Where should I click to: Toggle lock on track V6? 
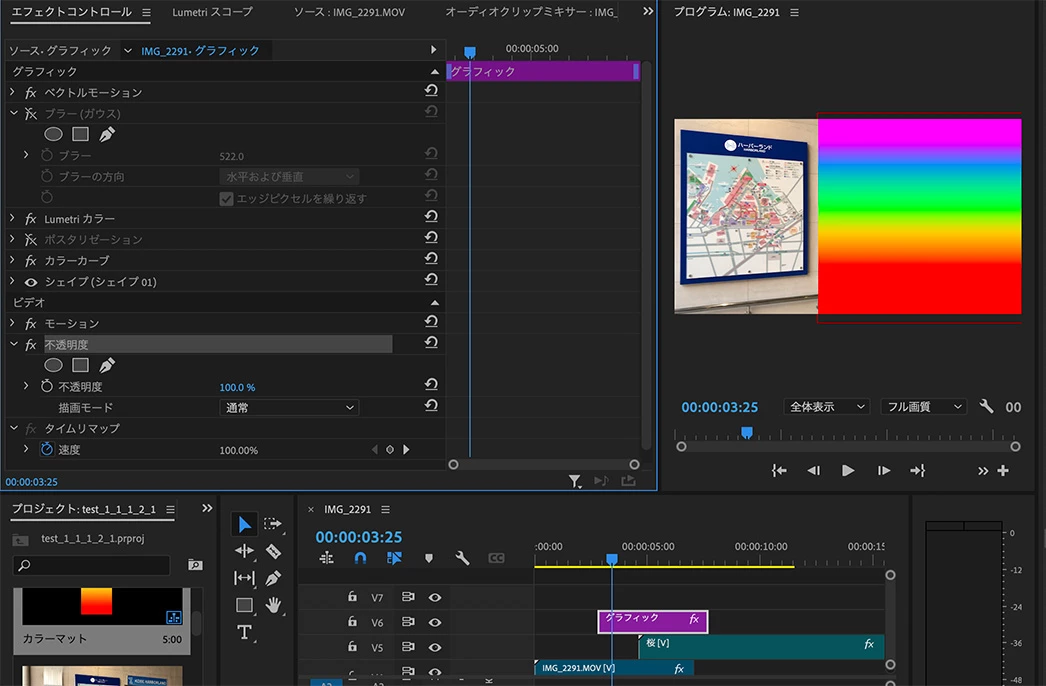tap(352, 621)
